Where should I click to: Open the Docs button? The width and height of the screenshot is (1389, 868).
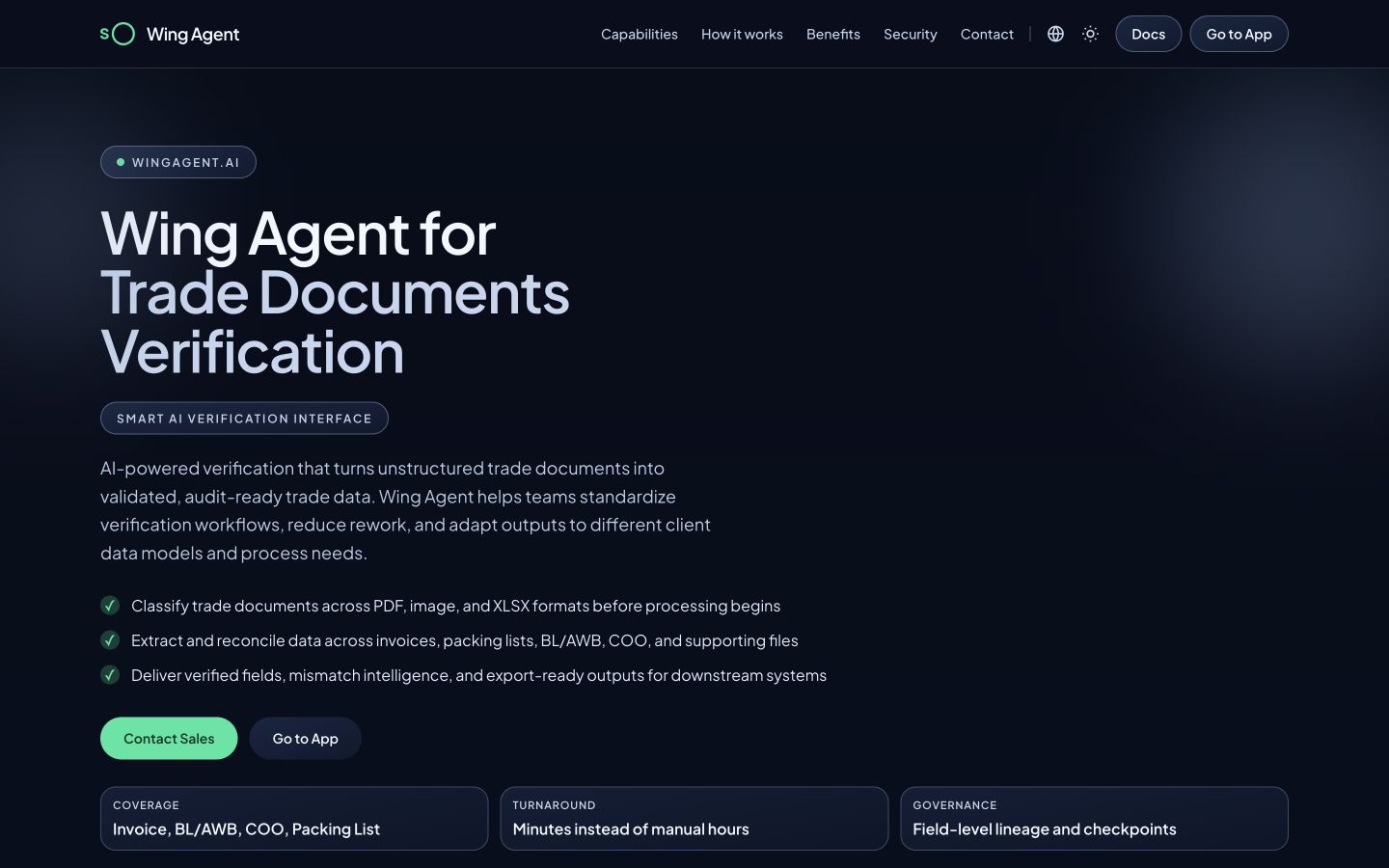tap(1148, 34)
